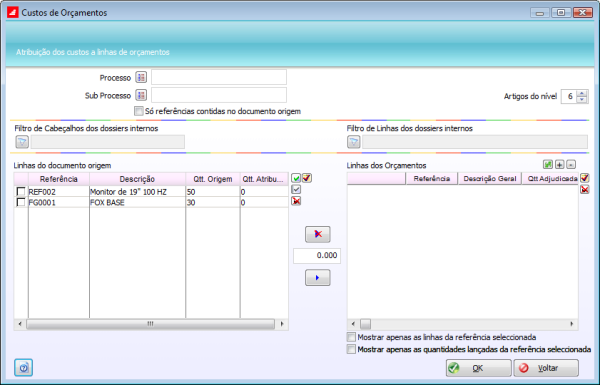This screenshot has width=600, height=385.
Task: Click the Qtt. Atribu... column header
Action: (264, 179)
